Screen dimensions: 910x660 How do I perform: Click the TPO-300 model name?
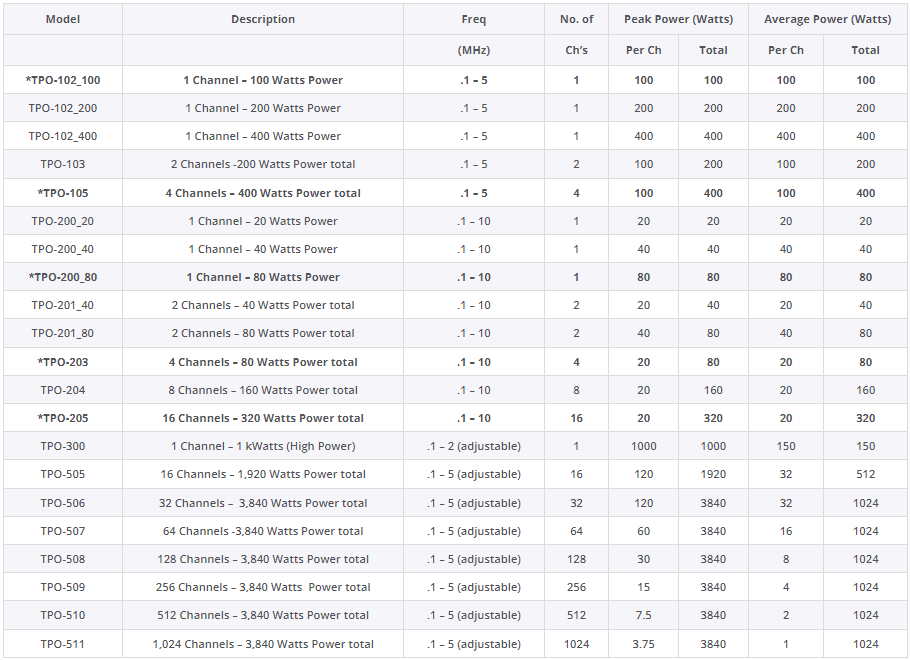[x=63, y=446]
